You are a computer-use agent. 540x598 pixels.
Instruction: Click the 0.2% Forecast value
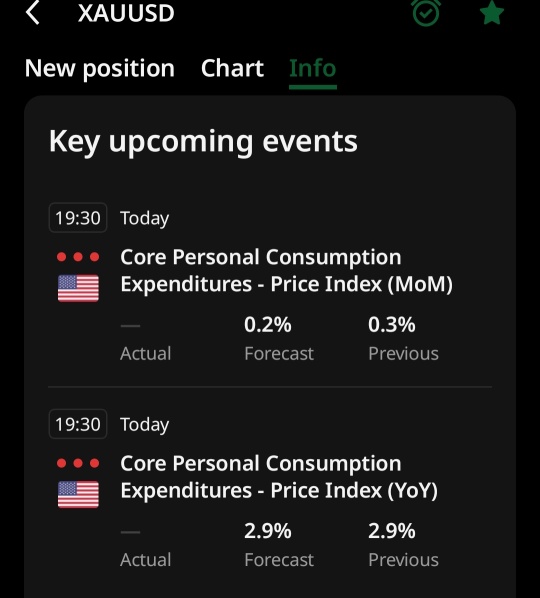[268, 325]
